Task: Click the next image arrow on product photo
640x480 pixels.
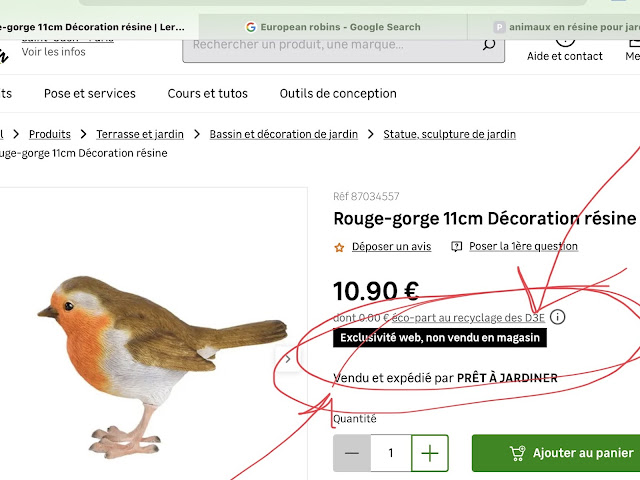Action: pos(288,359)
